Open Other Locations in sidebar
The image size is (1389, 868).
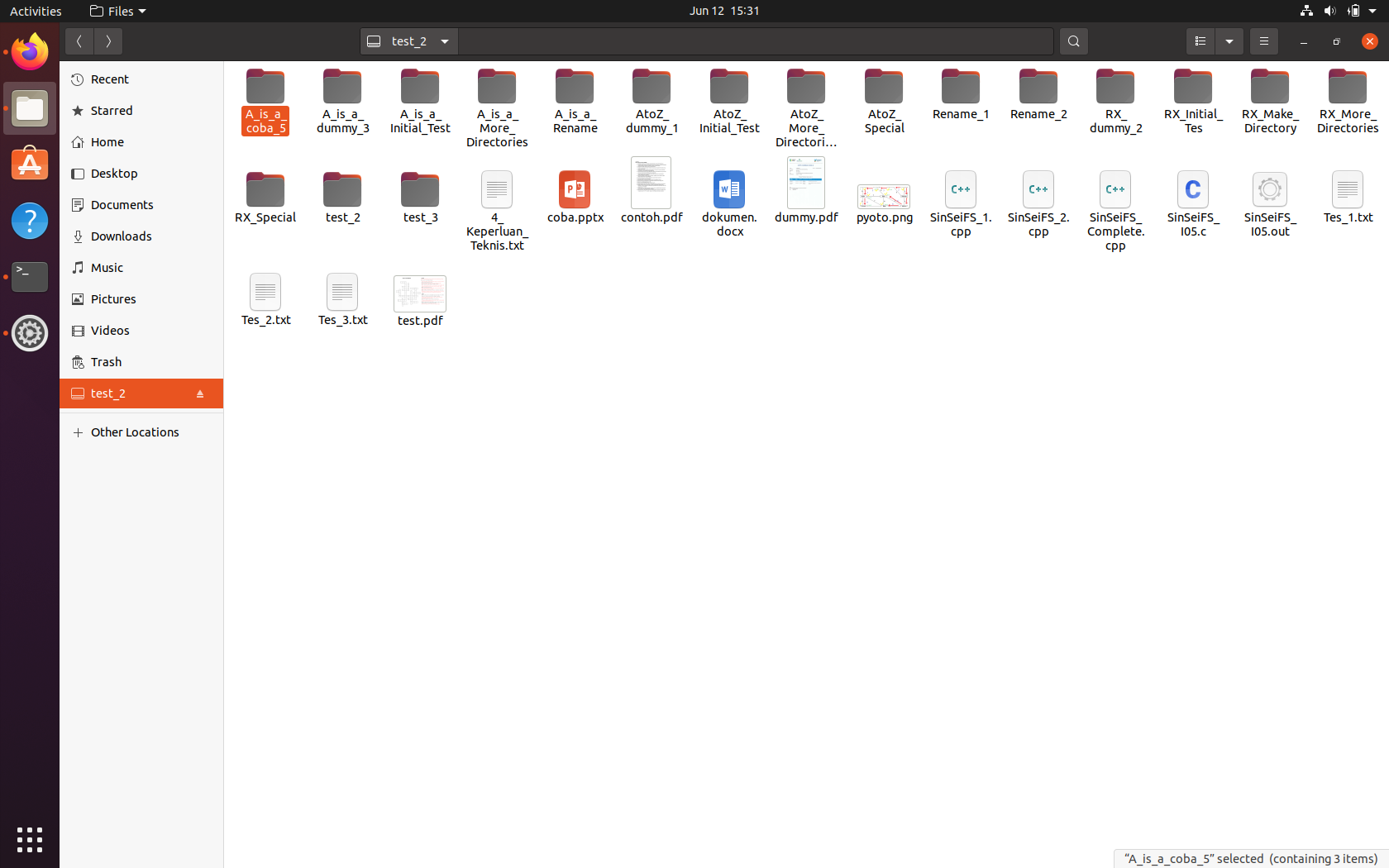click(x=135, y=432)
